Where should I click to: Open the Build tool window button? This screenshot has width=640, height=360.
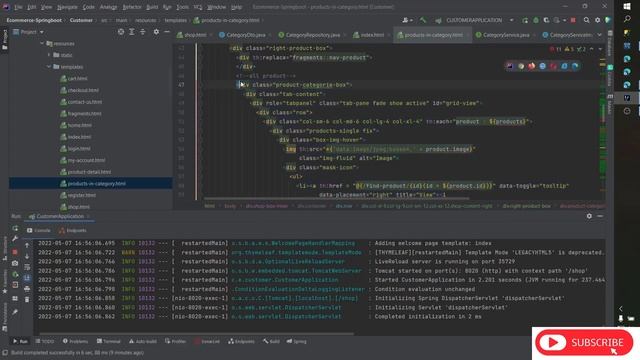271,341
